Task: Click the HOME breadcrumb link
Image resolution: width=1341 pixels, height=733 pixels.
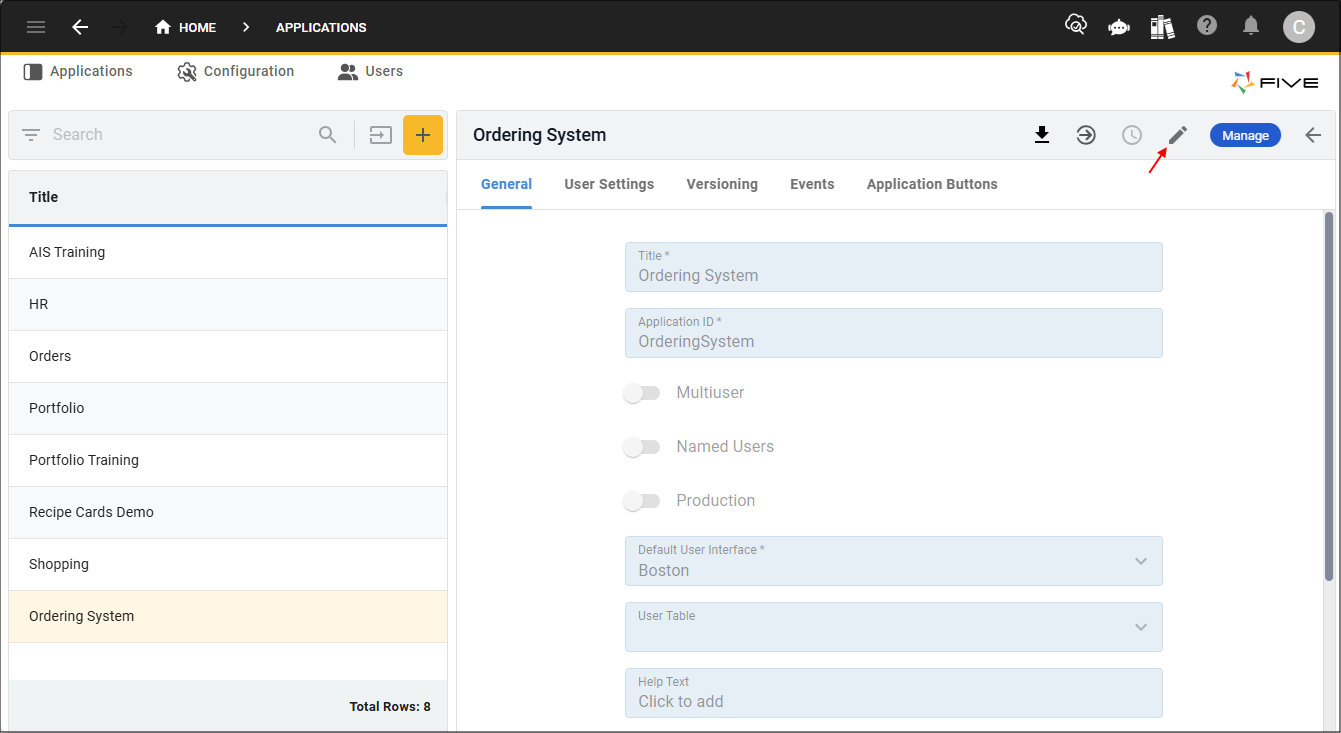Action: (x=197, y=27)
